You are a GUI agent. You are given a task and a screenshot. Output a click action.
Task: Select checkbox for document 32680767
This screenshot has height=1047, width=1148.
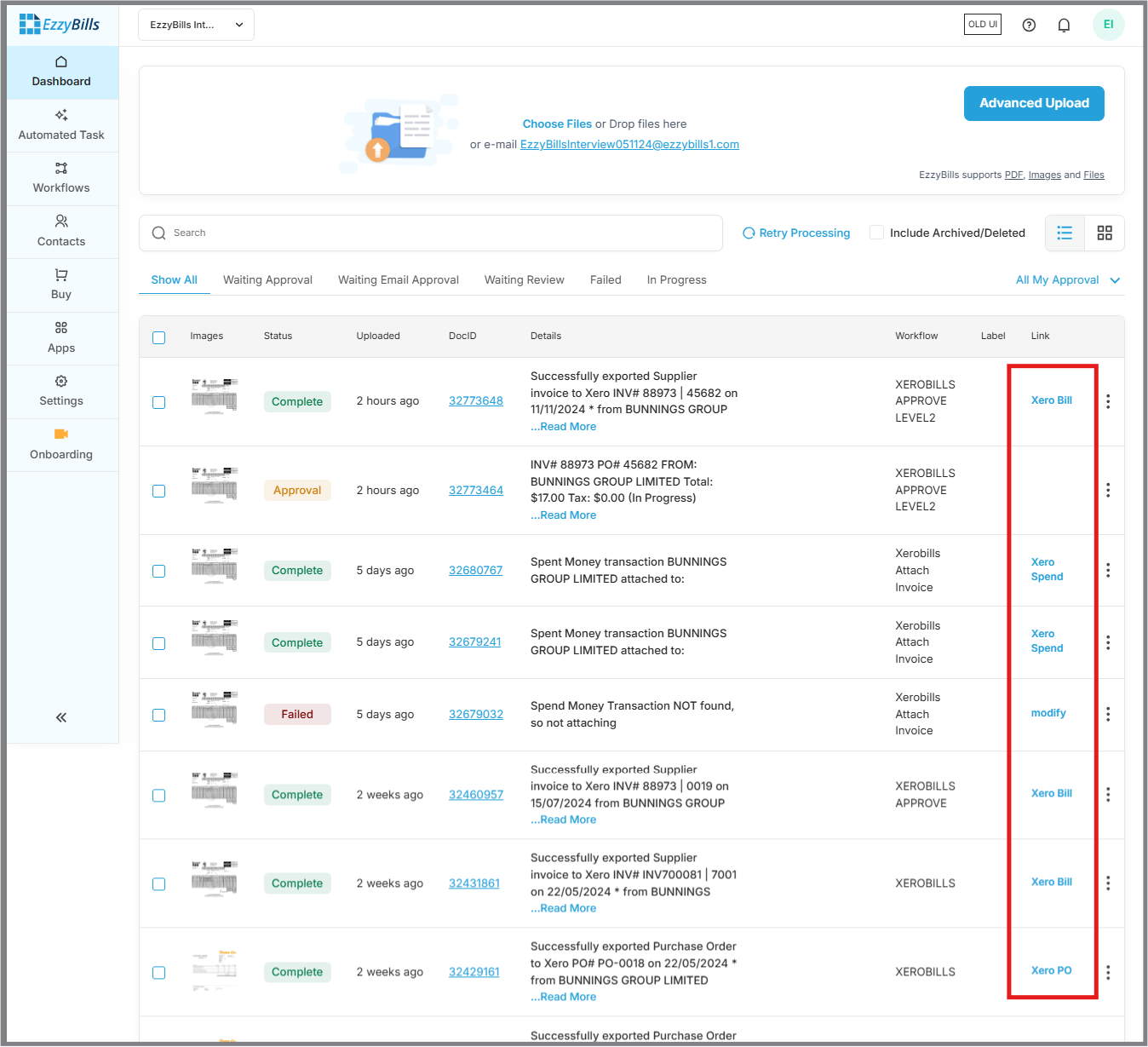[158, 571]
